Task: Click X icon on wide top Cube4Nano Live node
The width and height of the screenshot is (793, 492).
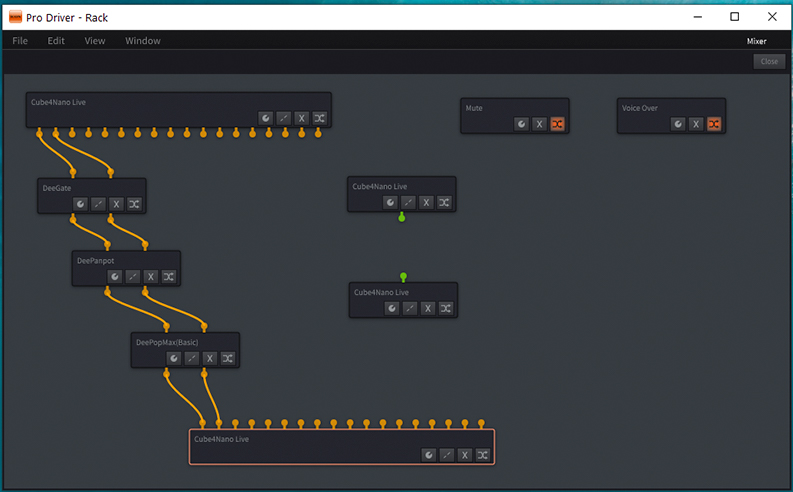Action: 301,119
